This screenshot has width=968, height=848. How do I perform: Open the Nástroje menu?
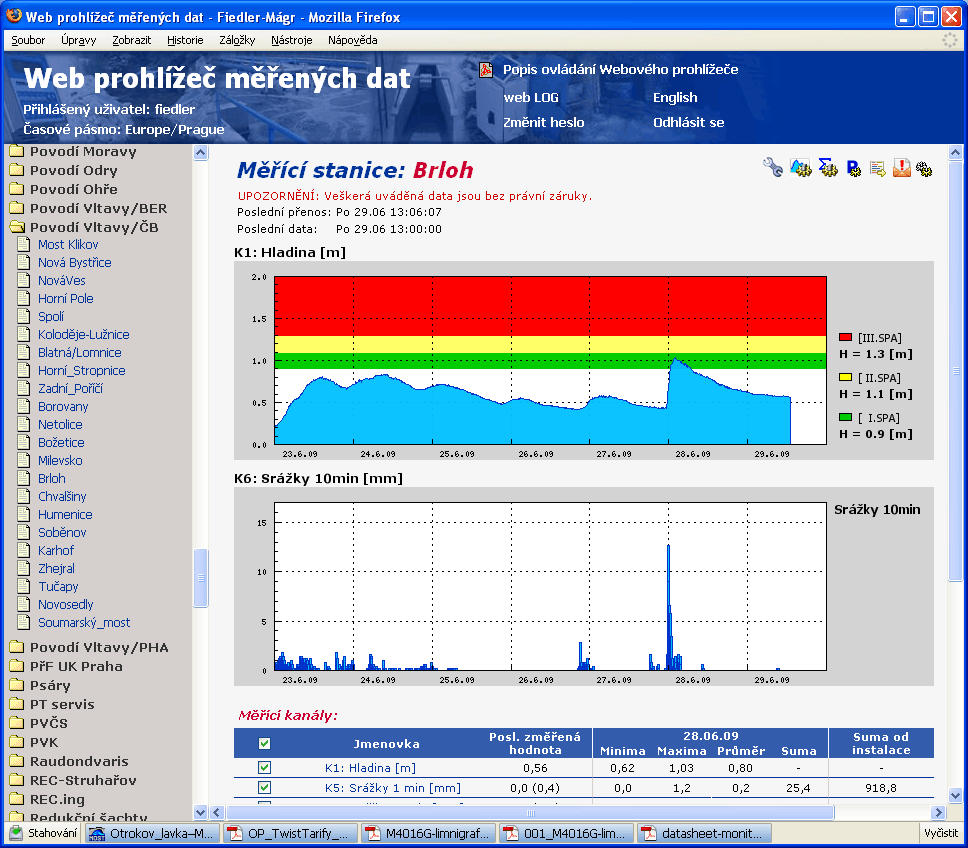coord(291,40)
